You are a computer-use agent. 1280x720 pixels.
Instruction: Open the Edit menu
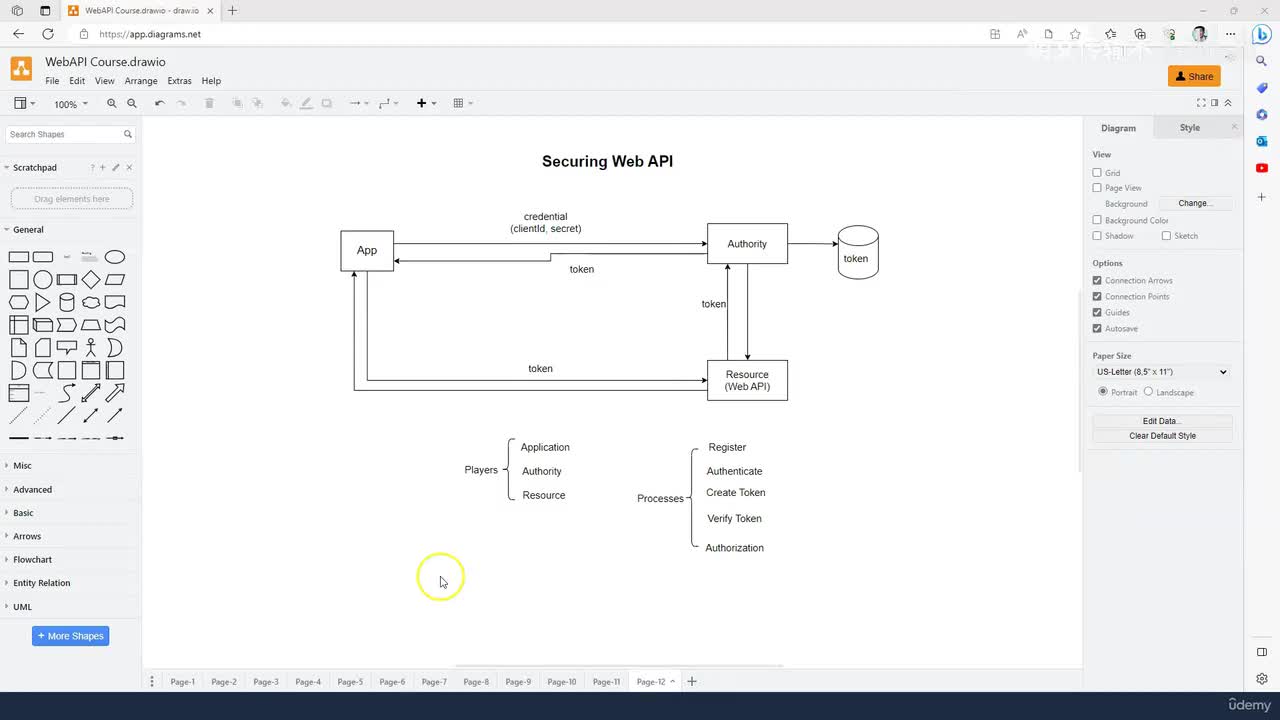pos(77,81)
